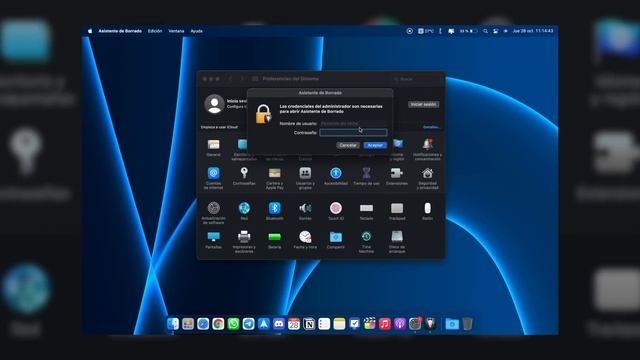Open the Red network globe pane
Screen dimensions: 640x360
[244, 211]
